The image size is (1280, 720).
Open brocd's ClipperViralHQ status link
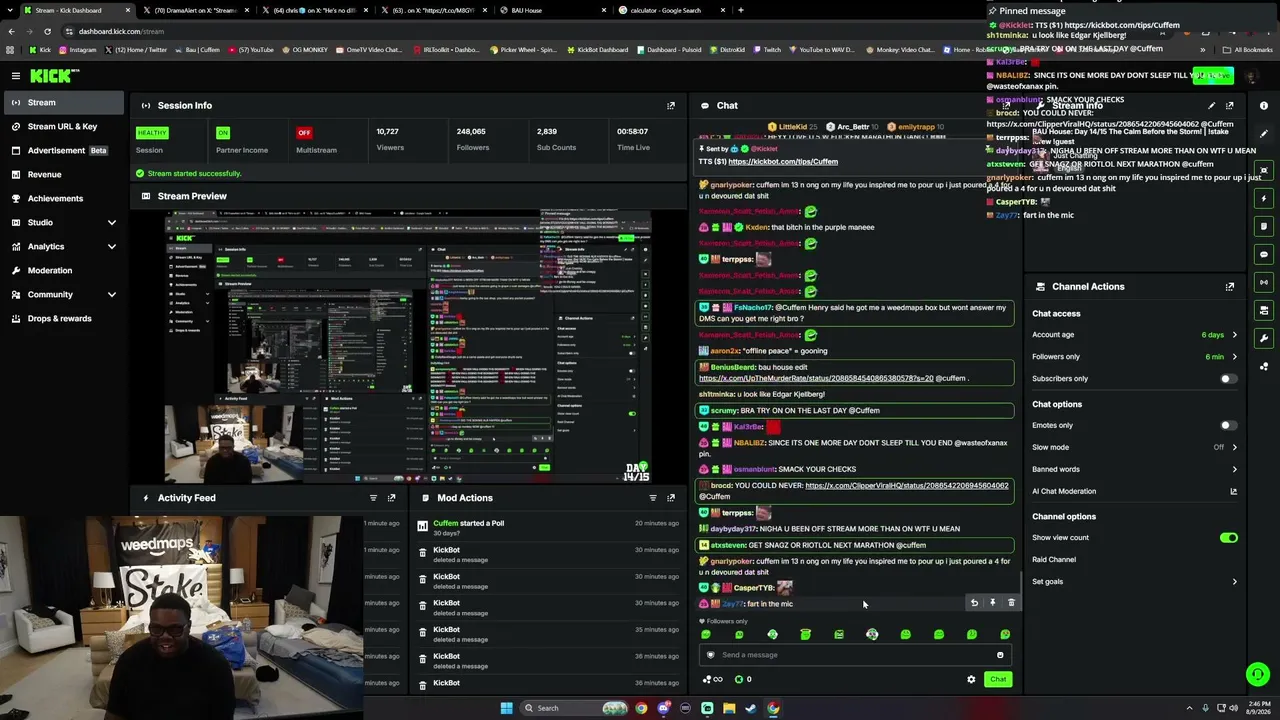906,485
